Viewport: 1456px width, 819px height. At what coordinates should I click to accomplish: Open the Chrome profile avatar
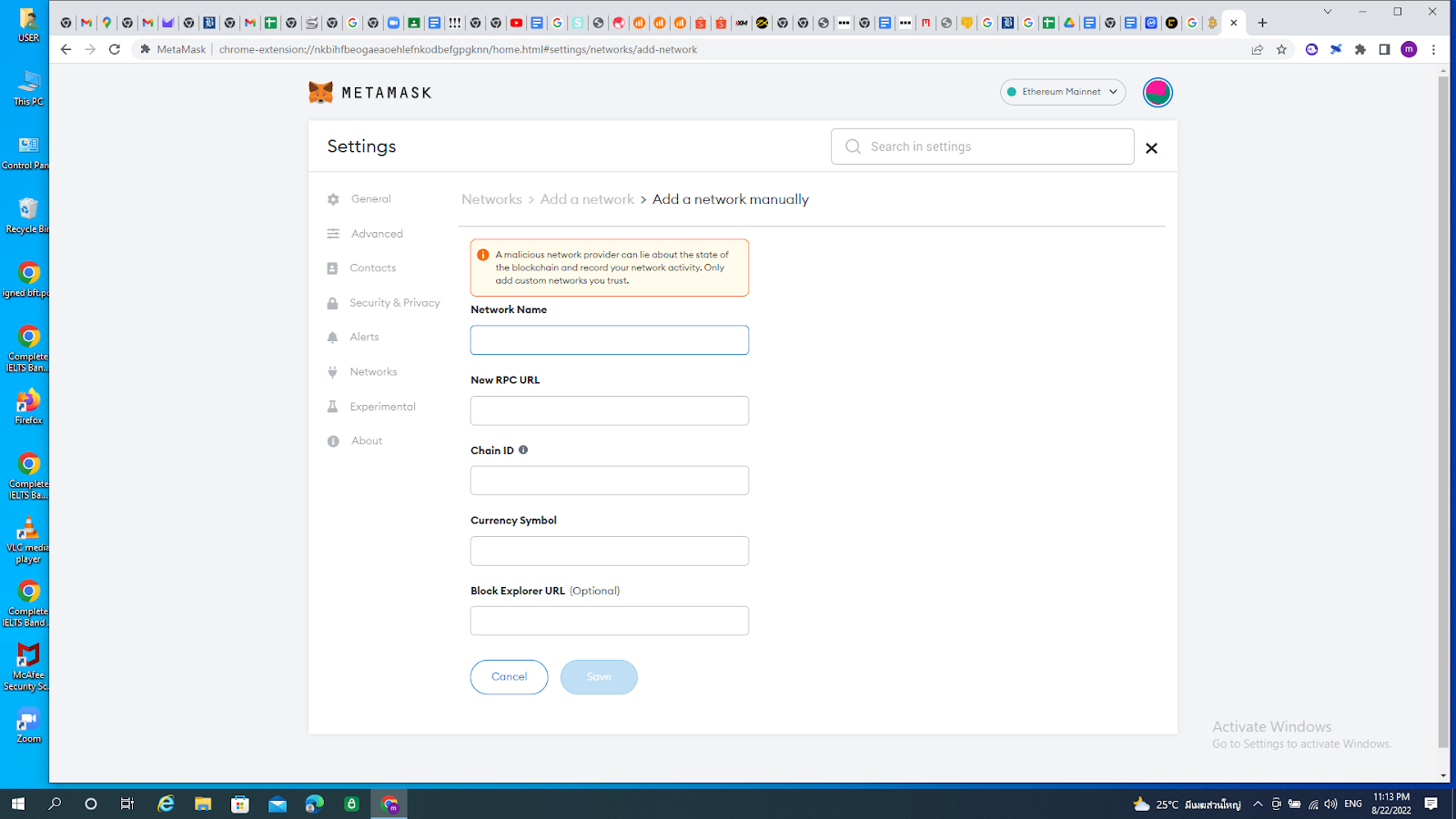1409,49
